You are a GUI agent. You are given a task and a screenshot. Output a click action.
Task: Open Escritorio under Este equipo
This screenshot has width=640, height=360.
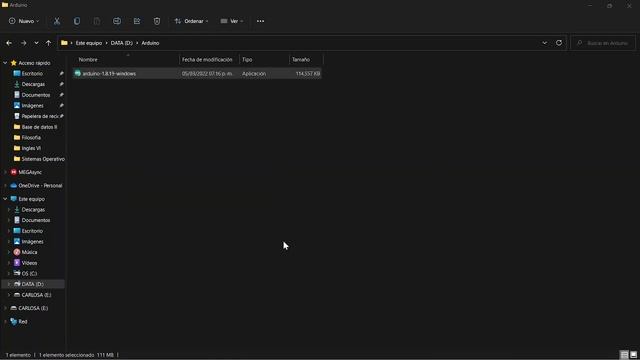click(32, 231)
